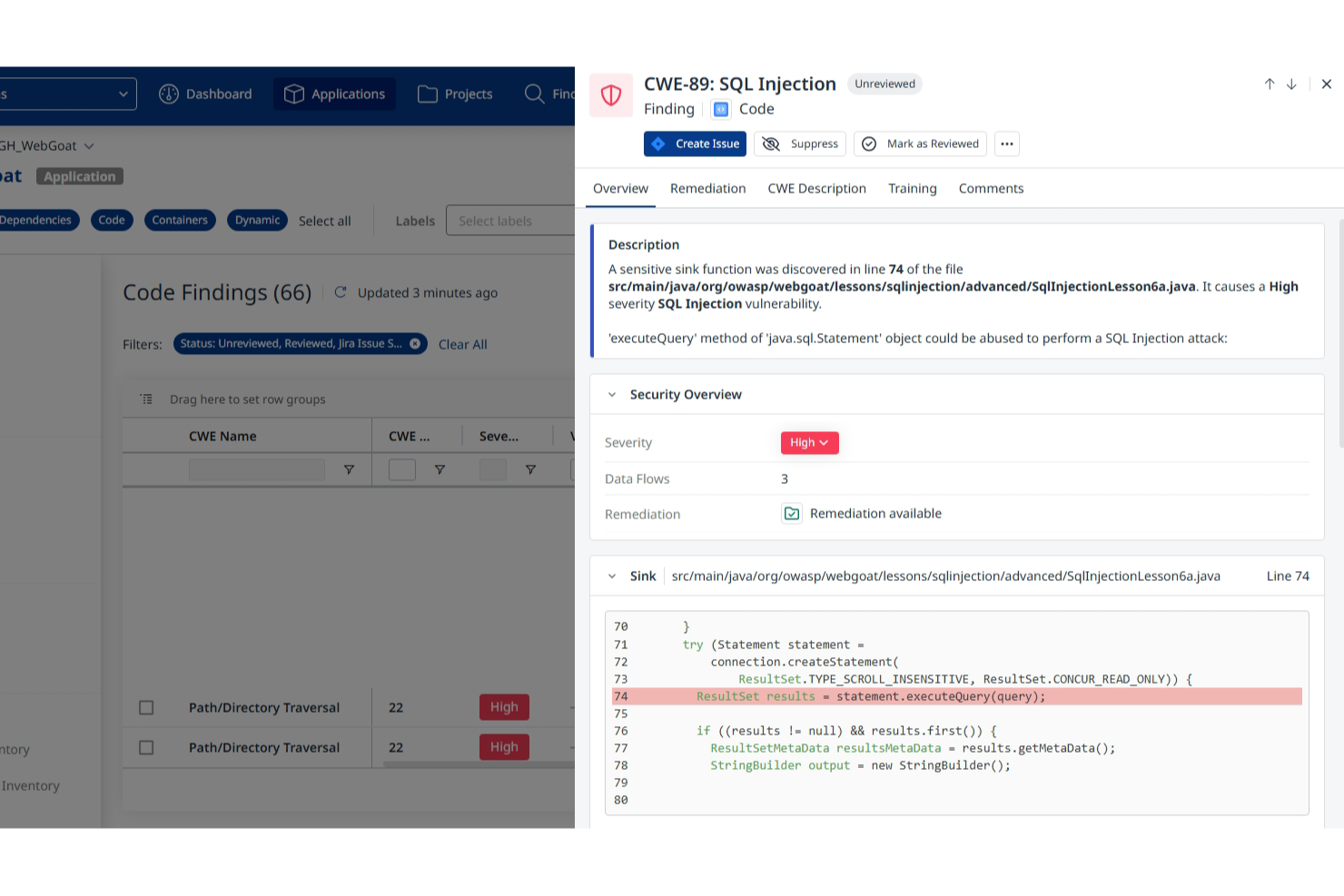The height and width of the screenshot is (896, 1344).
Task: Refresh the Code Findings list
Action: 341,292
